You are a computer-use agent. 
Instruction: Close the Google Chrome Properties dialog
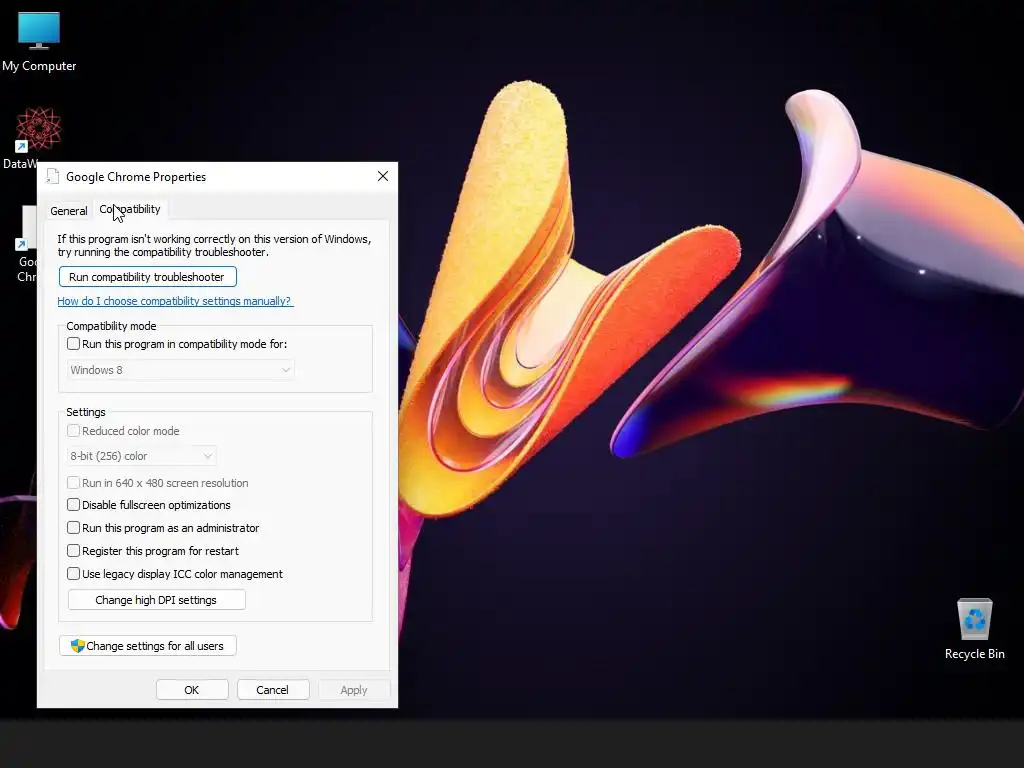pyautogui.click(x=383, y=176)
